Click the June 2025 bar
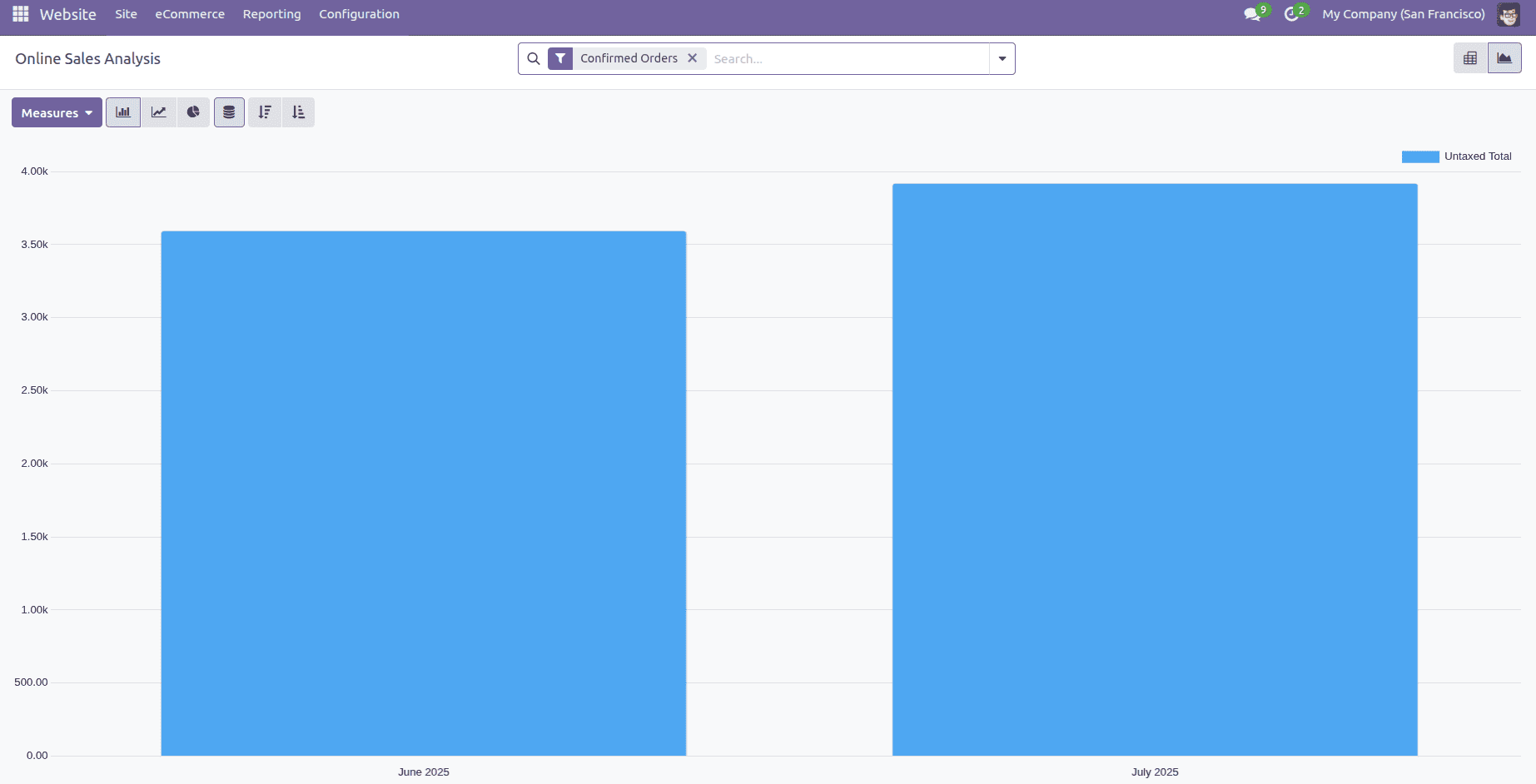 point(424,494)
